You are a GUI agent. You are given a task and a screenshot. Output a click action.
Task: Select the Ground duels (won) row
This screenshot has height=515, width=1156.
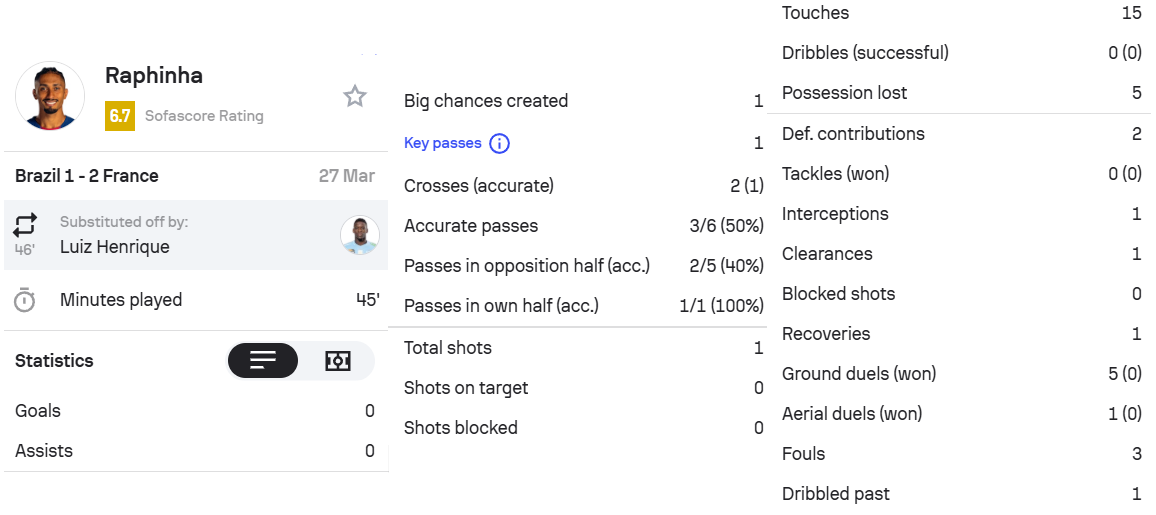961,374
